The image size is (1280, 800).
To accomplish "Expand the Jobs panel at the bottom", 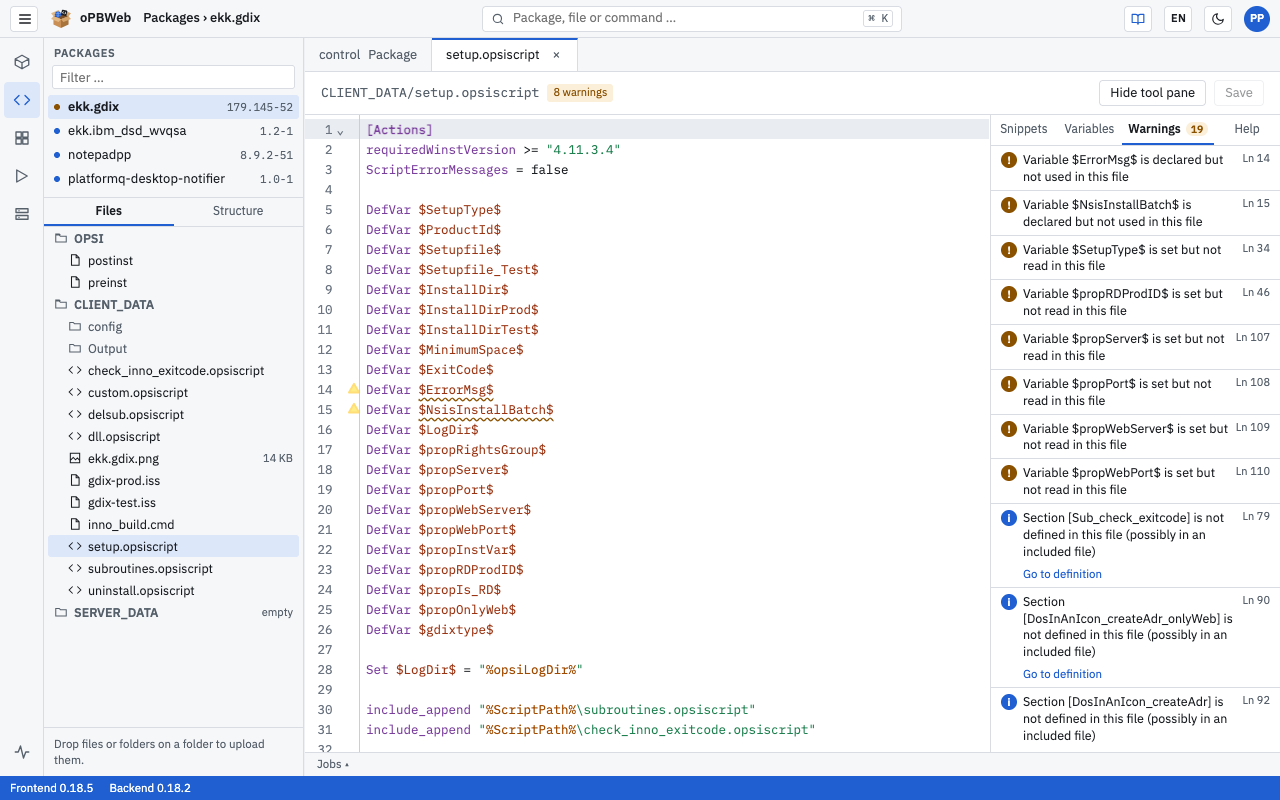I will click(x=333, y=764).
